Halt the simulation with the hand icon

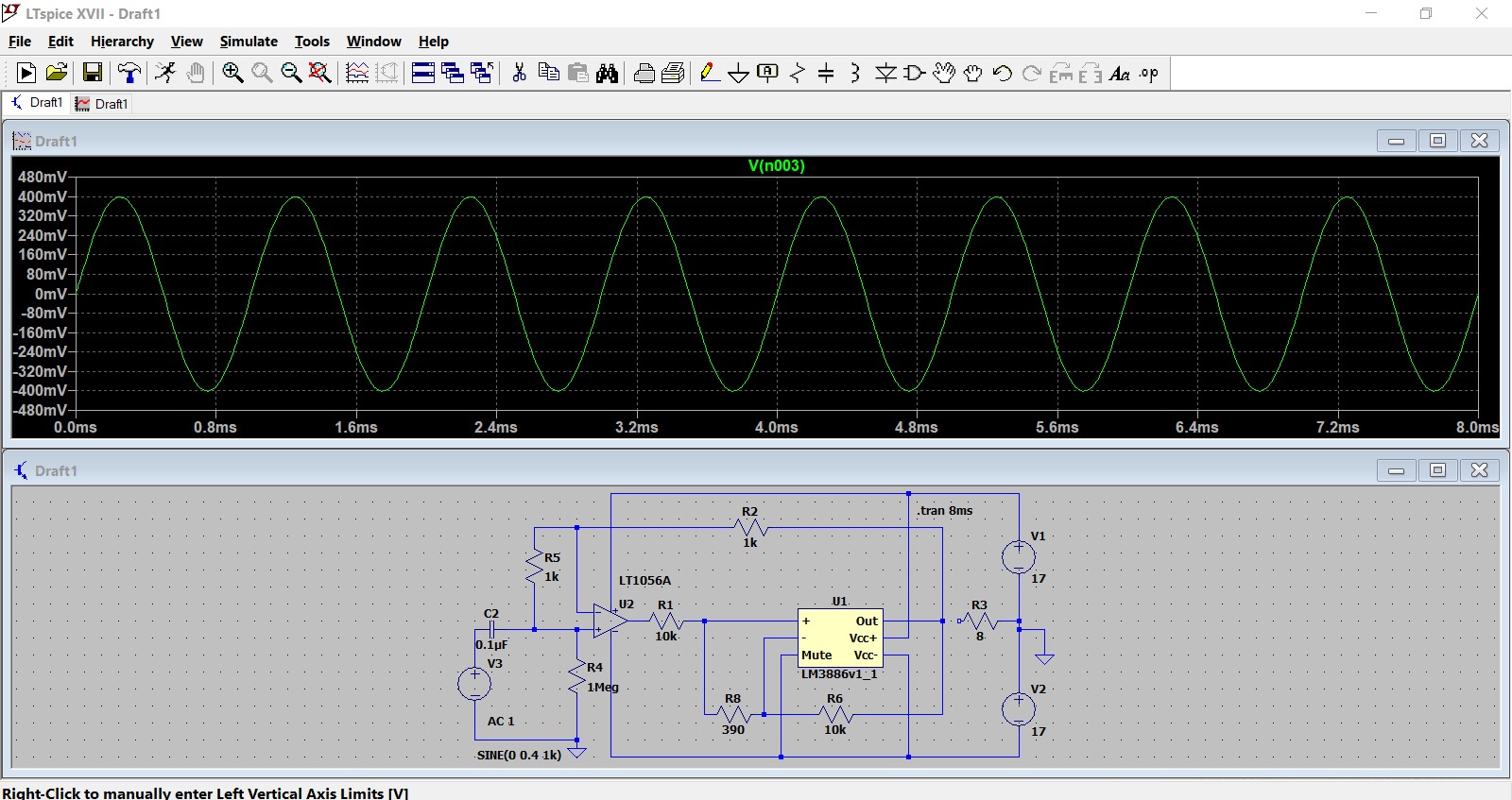[x=196, y=73]
